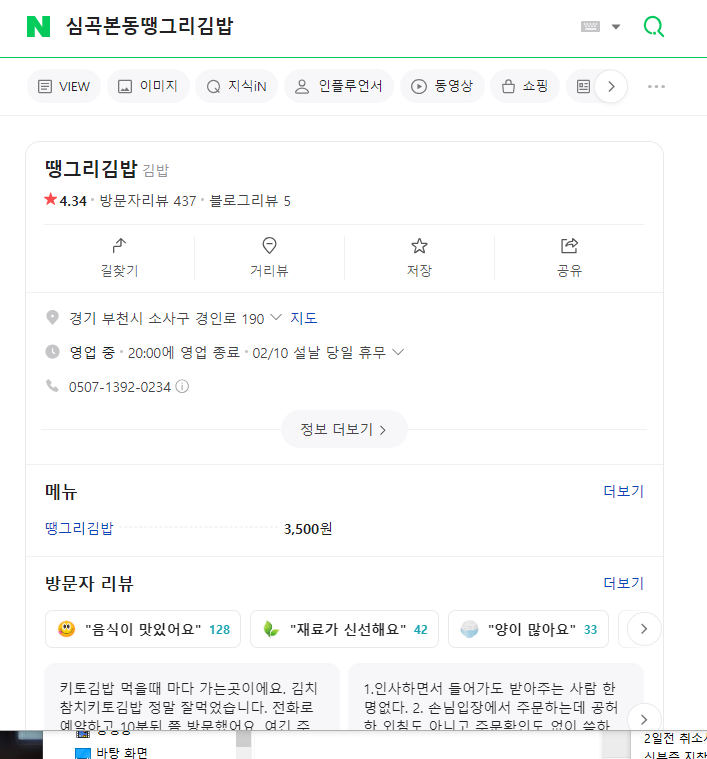Show the next review card with the arrow
The height and width of the screenshot is (759, 707).
click(644, 719)
